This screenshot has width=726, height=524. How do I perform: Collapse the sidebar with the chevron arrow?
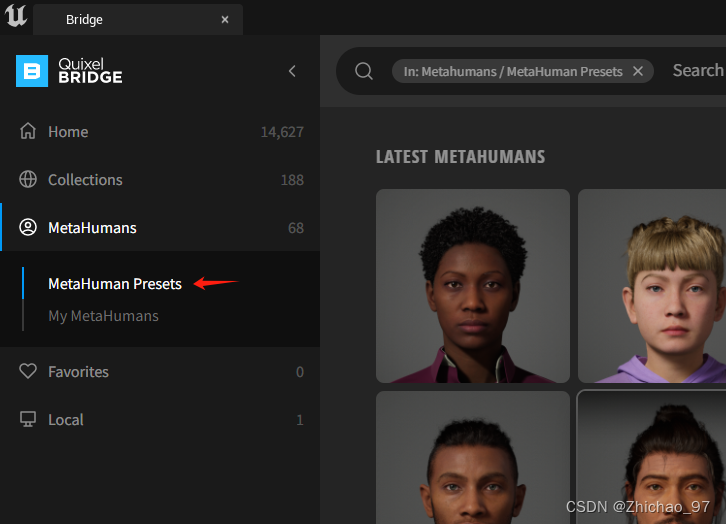[x=292, y=71]
